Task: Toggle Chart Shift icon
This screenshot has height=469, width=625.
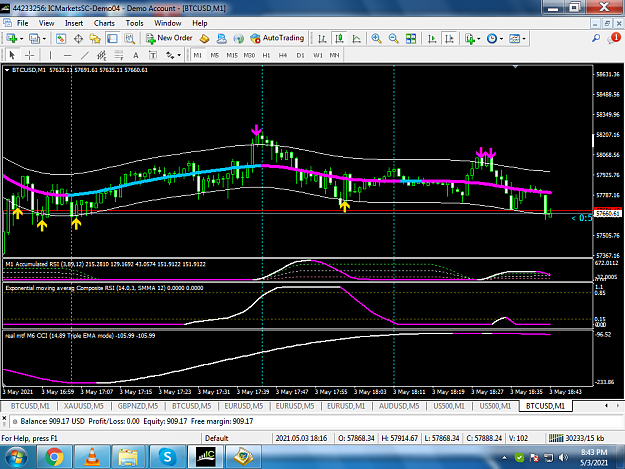Action: (x=449, y=39)
